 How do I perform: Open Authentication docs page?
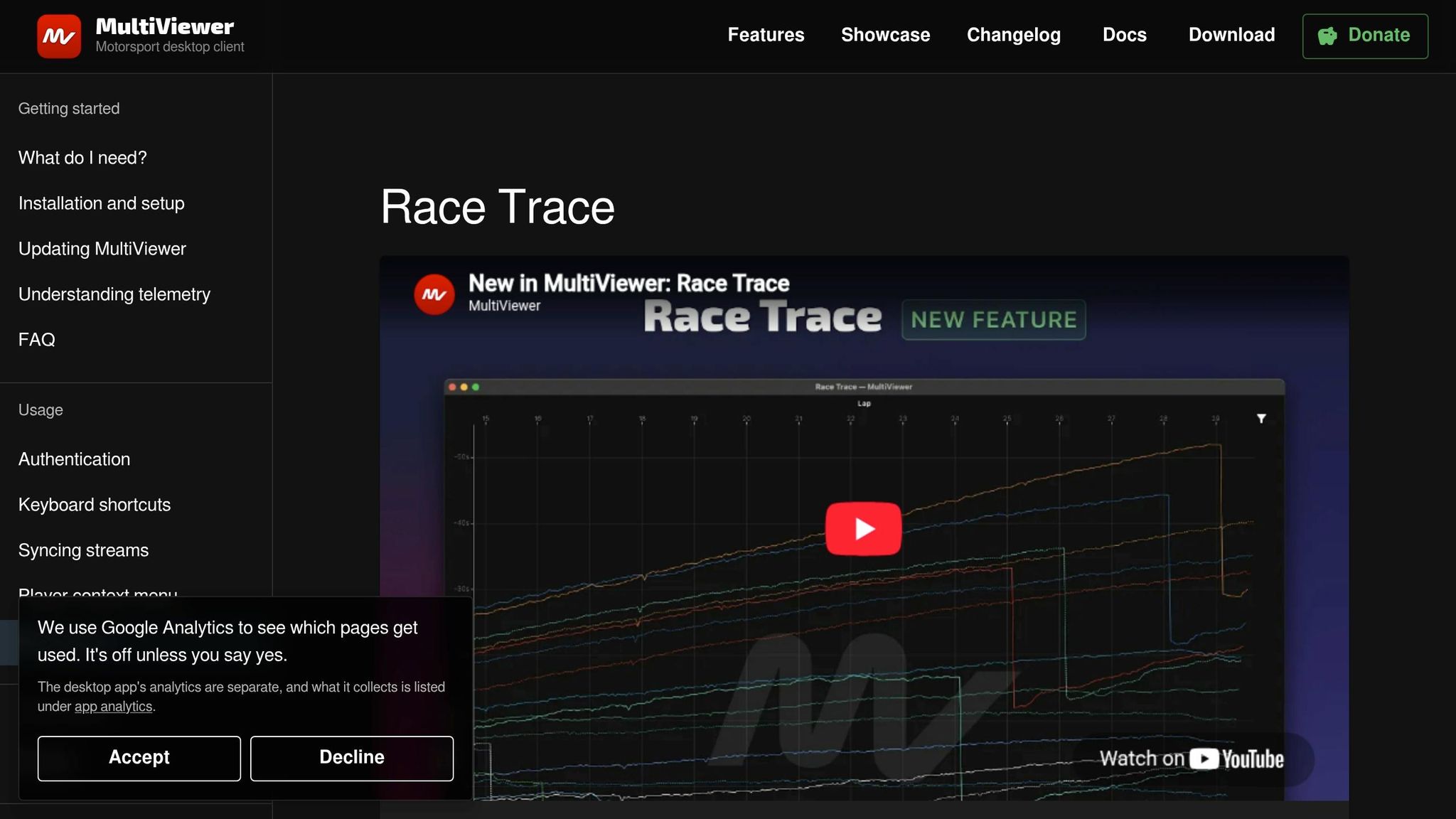75,459
